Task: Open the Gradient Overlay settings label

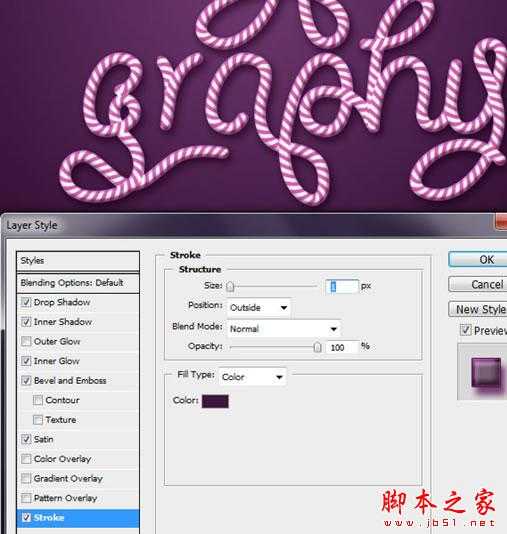Action: (x=68, y=478)
